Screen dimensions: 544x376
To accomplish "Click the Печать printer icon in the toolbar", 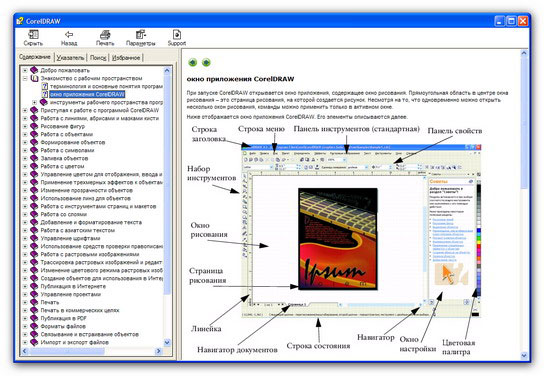I will [105, 35].
